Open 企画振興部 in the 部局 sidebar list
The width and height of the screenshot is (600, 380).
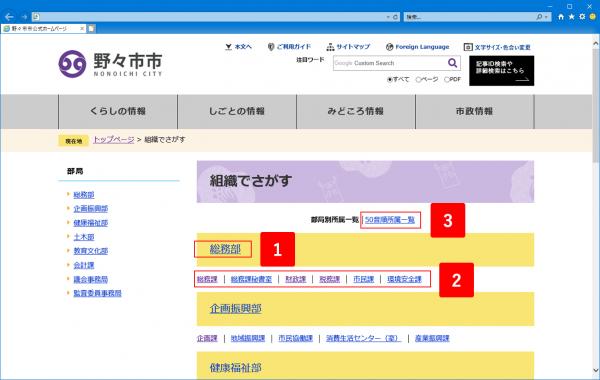pyautogui.click(x=91, y=209)
